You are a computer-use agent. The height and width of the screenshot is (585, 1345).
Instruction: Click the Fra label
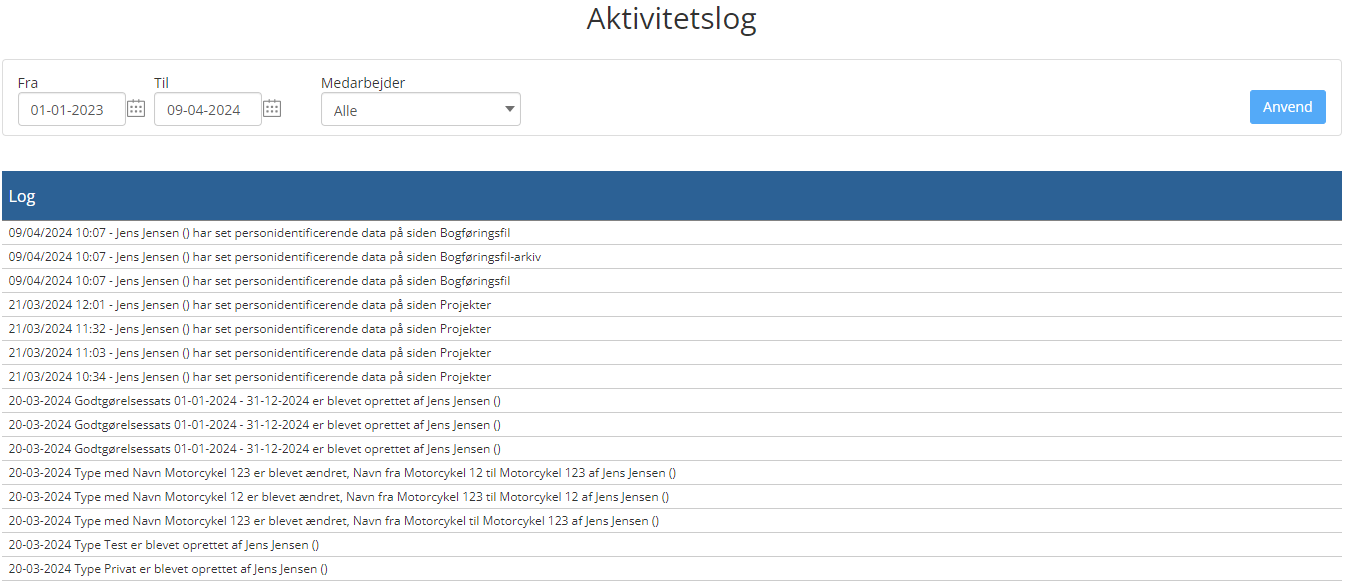(28, 83)
